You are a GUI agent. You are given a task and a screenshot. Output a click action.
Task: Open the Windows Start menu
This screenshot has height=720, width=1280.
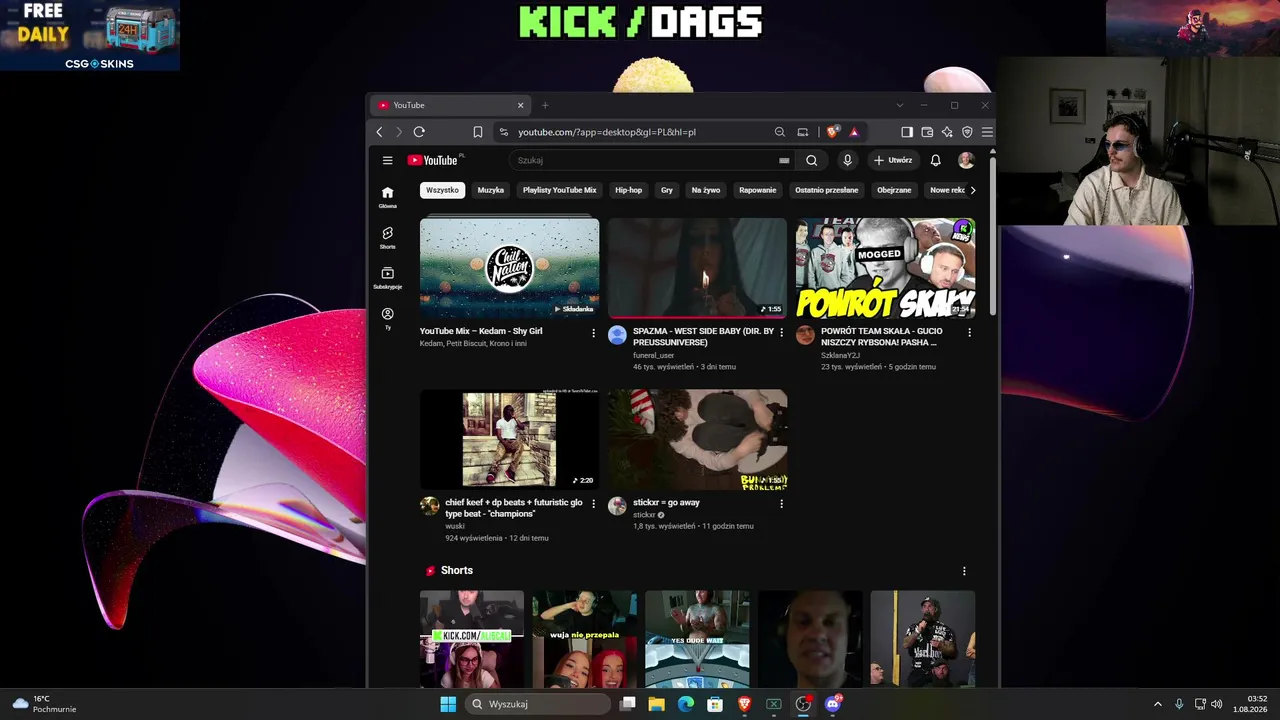pos(448,704)
